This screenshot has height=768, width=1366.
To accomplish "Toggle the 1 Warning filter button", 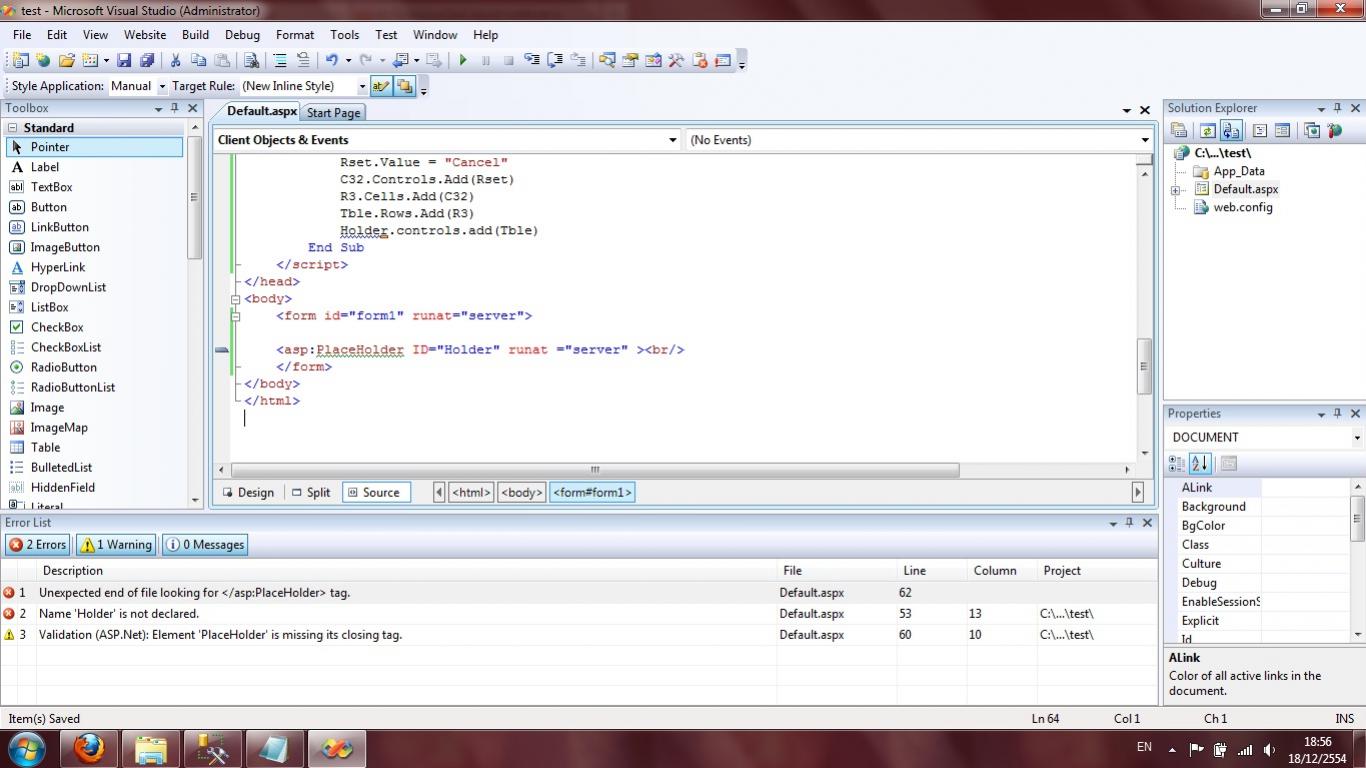I will pyautogui.click(x=116, y=545).
